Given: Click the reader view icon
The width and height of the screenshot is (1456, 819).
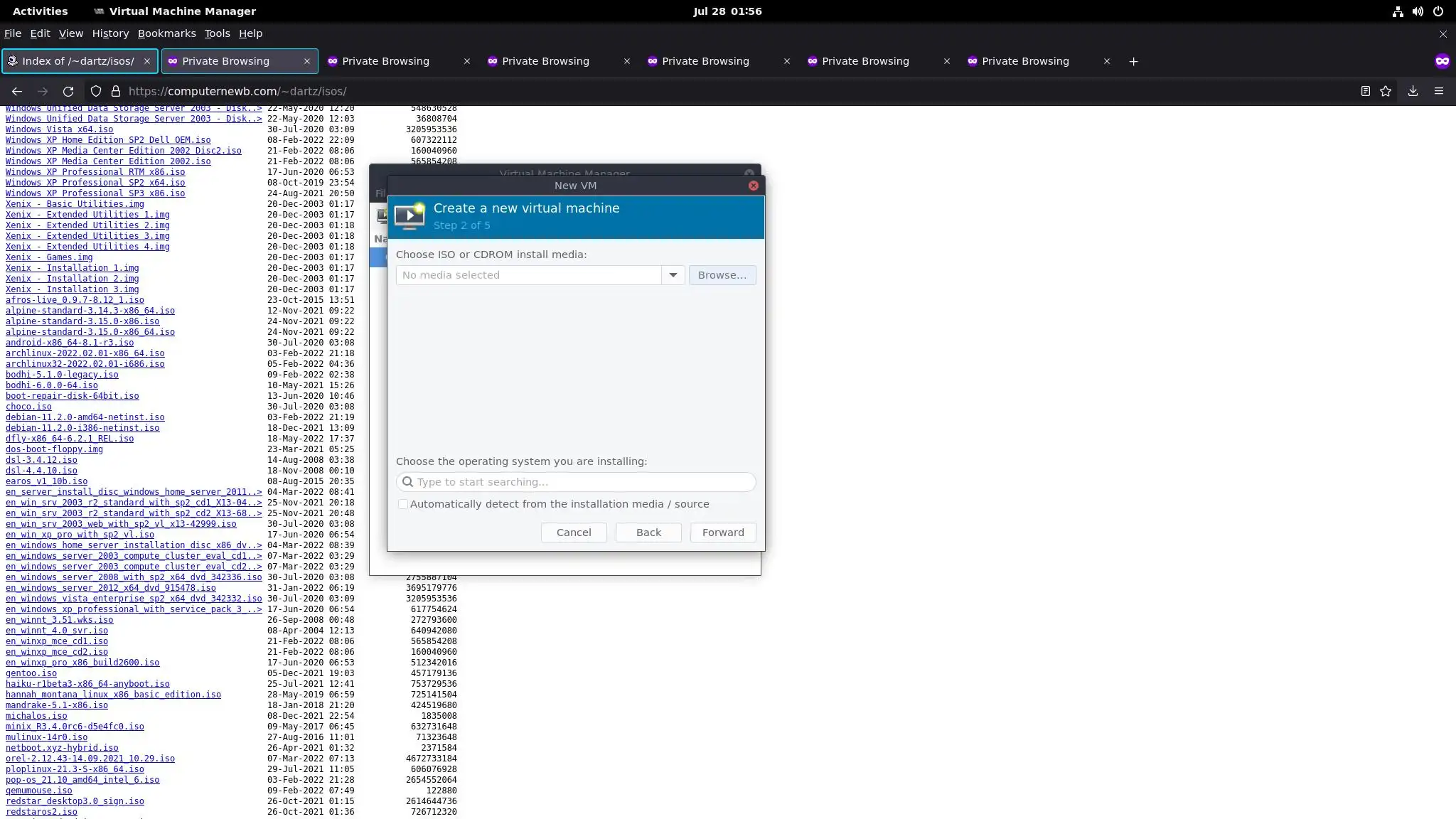Looking at the screenshot, I should point(1365,91).
